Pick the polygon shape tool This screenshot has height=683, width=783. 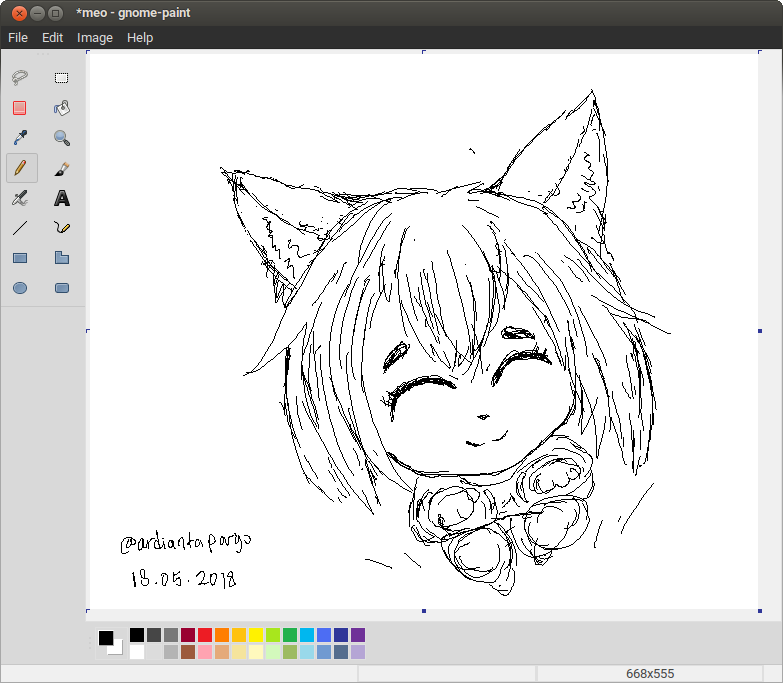[x=61, y=258]
